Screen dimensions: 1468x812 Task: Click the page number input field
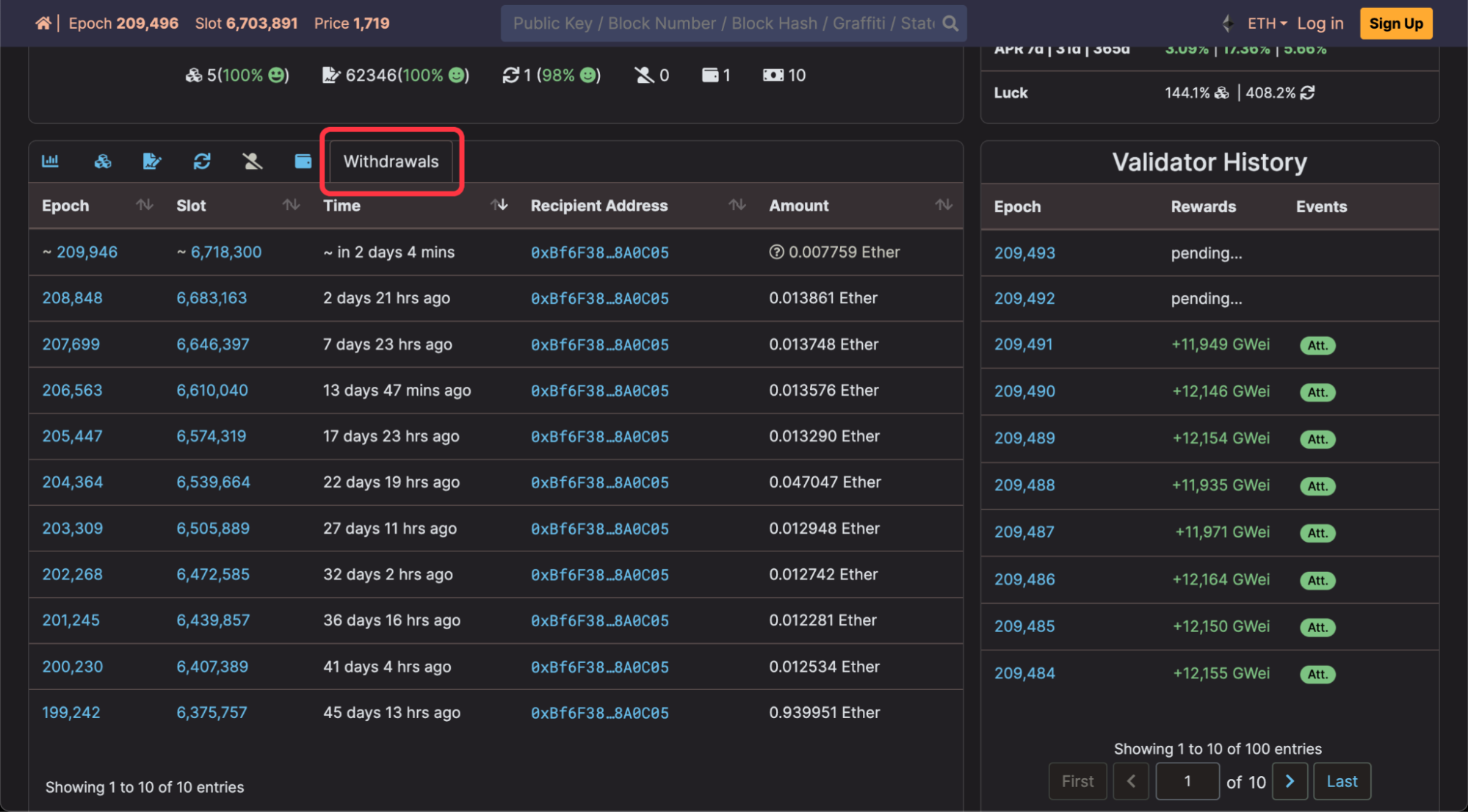click(x=1187, y=781)
